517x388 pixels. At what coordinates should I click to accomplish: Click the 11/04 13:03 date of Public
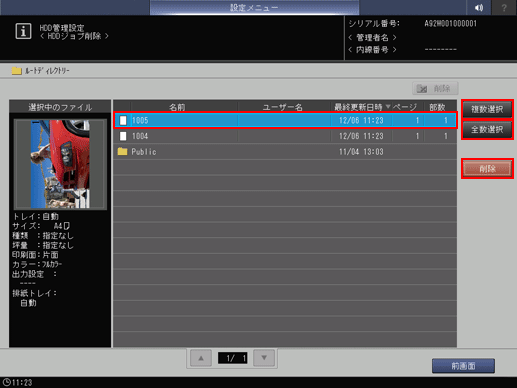(x=361, y=152)
